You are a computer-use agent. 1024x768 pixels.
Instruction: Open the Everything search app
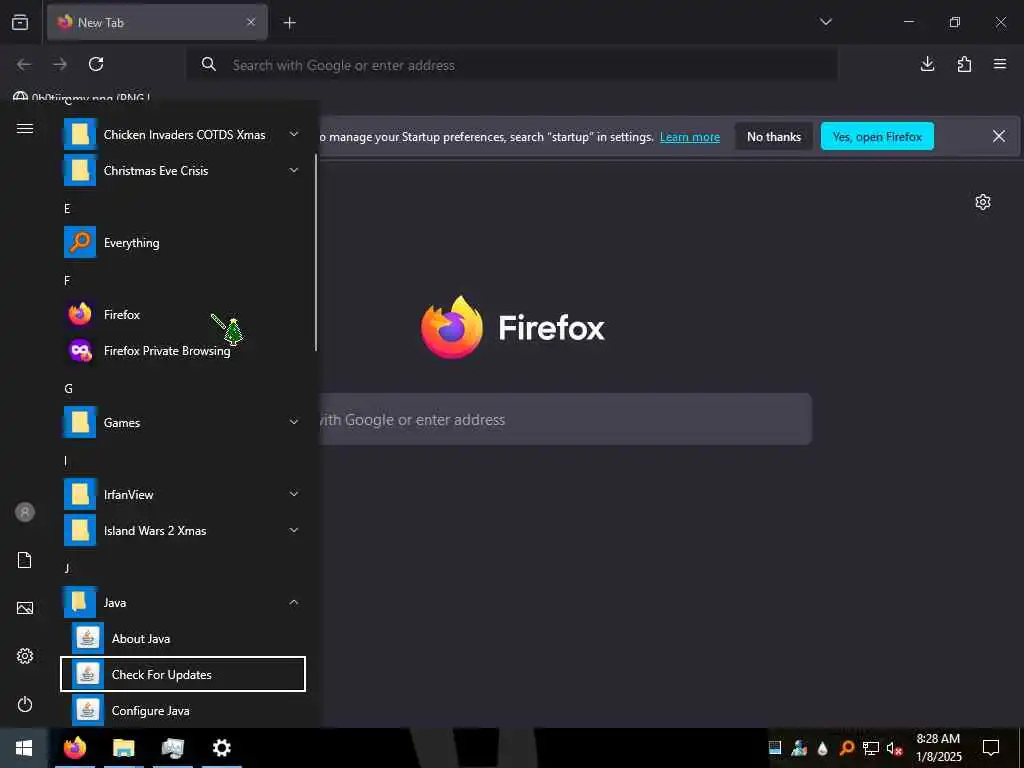[x=183, y=242]
